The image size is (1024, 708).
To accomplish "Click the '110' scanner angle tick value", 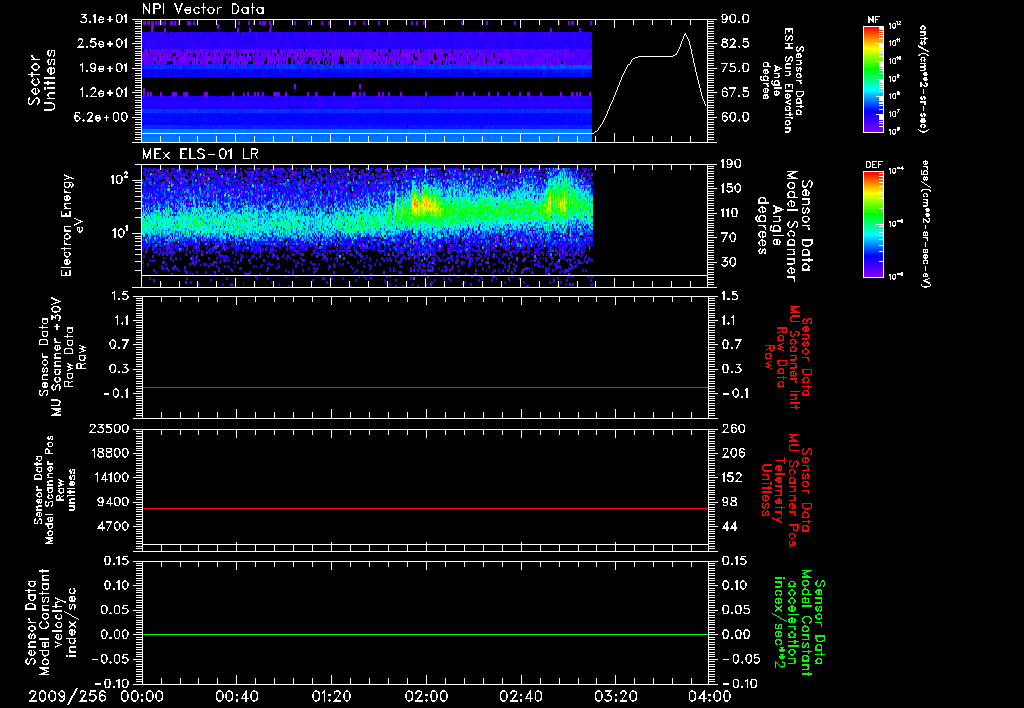I will (x=731, y=213).
